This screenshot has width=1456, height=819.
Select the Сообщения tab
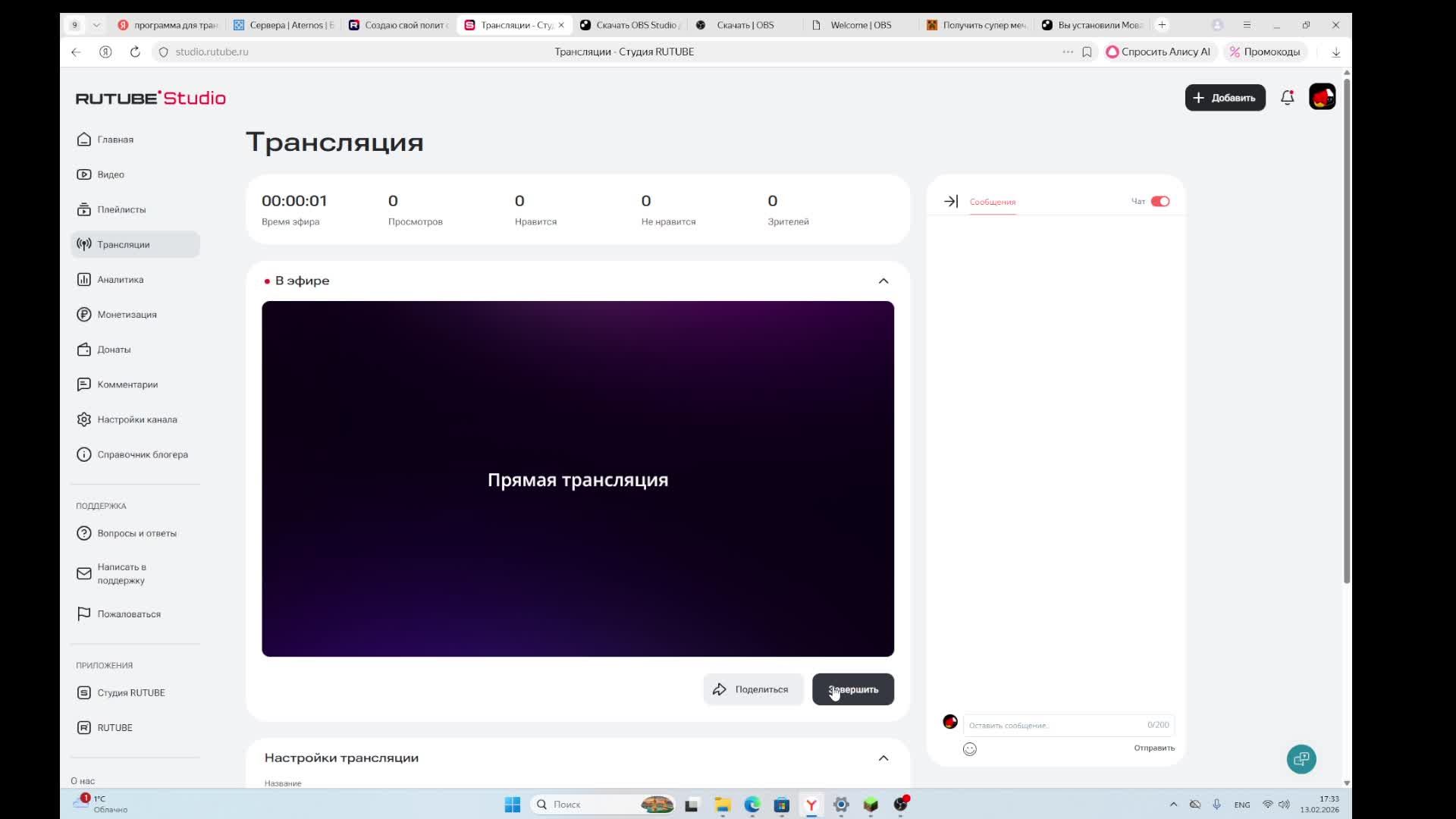pyautogui.click(x=992, y=202)
